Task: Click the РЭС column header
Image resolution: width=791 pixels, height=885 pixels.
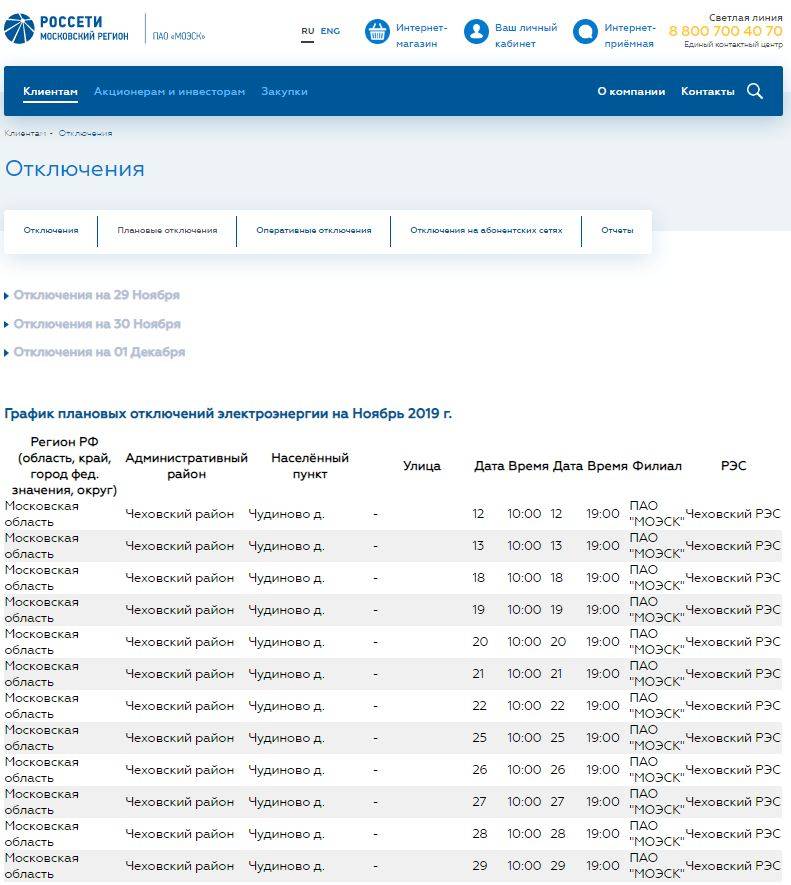Action: [733, 466]
